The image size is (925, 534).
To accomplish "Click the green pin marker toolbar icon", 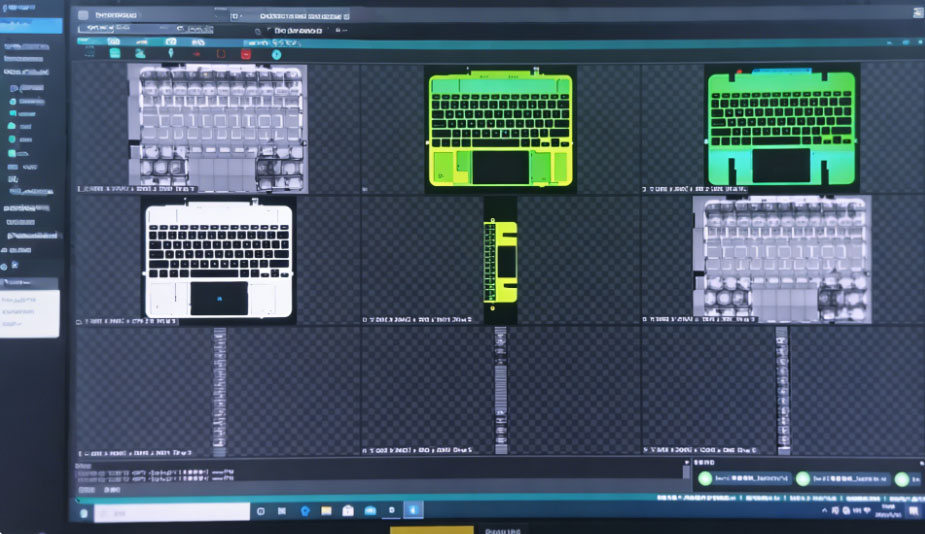I will 171,53.
